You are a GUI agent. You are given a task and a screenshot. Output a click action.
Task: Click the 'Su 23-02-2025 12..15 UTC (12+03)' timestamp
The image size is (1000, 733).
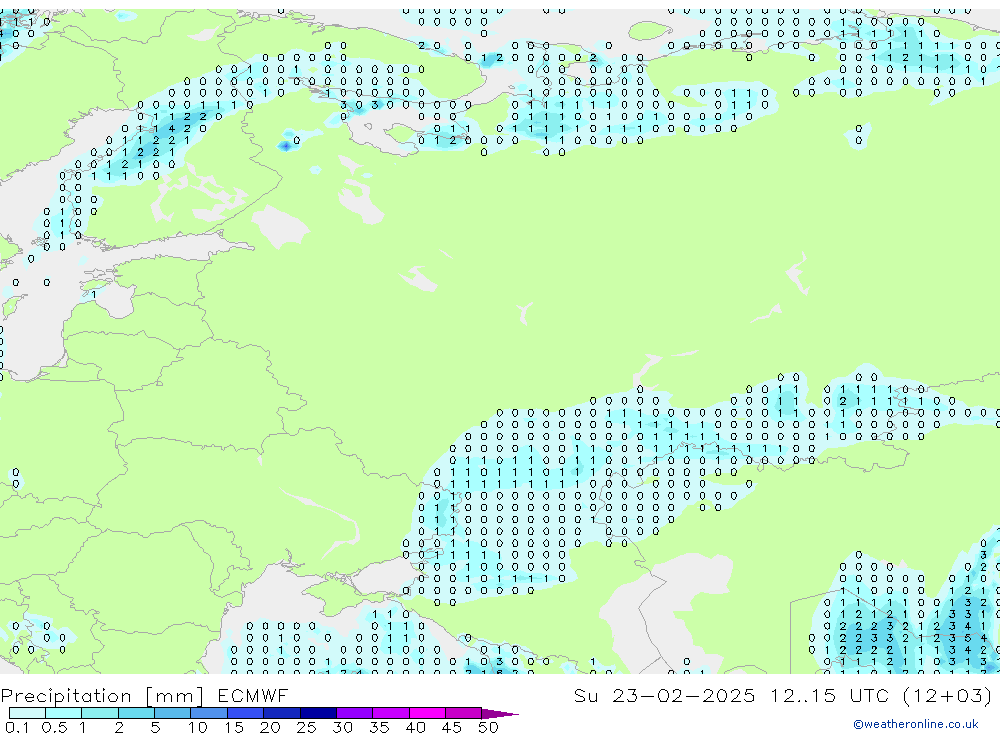pos(783,695)
